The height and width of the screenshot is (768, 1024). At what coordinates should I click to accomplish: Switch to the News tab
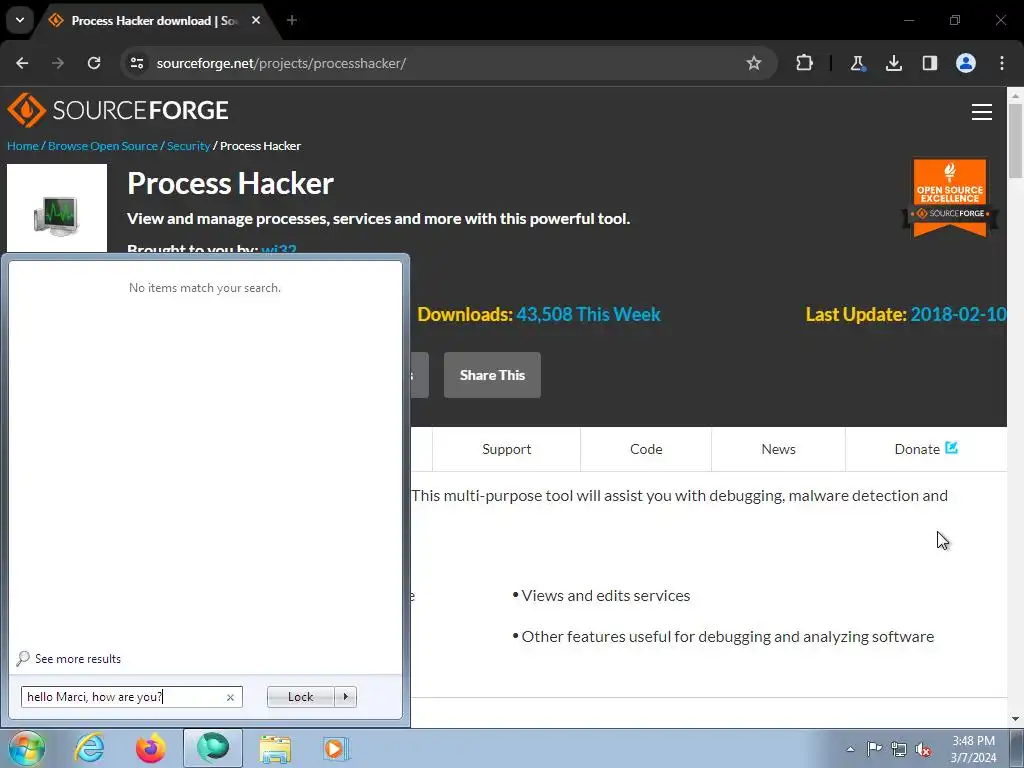[778, 449]
